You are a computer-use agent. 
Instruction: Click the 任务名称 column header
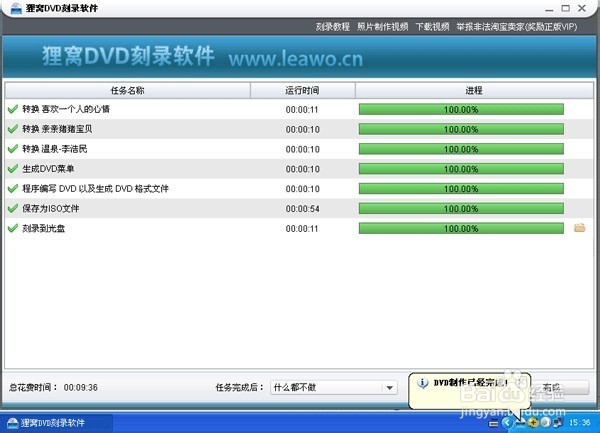[127, 91]
